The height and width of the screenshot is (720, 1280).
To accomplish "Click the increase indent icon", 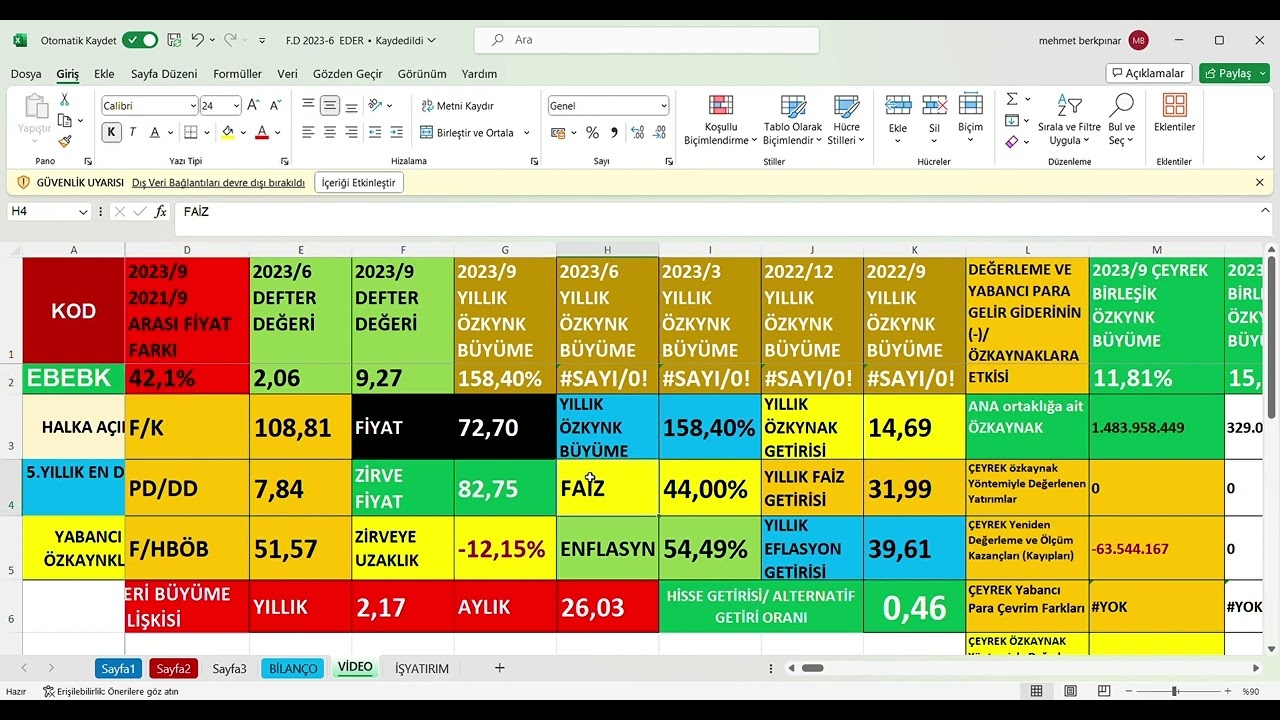I will [397, 132].
